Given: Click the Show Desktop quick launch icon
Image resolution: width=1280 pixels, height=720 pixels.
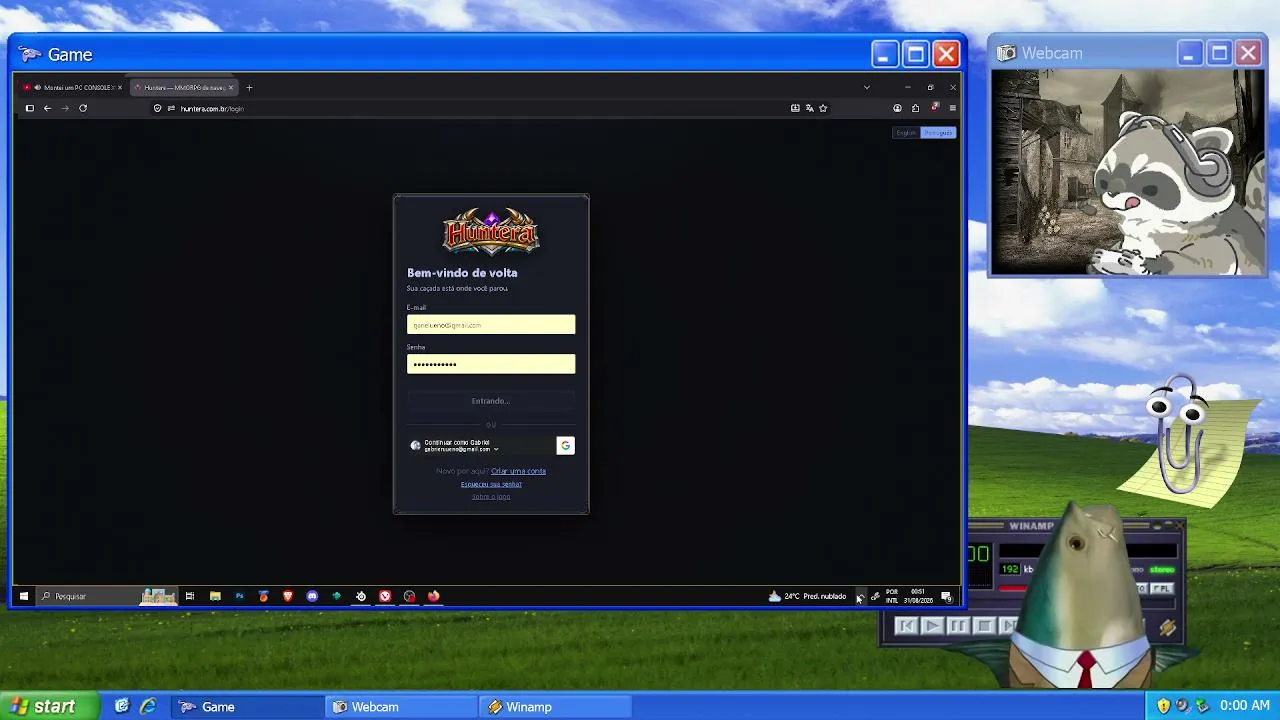Looking at the screenshot, I should (x=122, y=706).
